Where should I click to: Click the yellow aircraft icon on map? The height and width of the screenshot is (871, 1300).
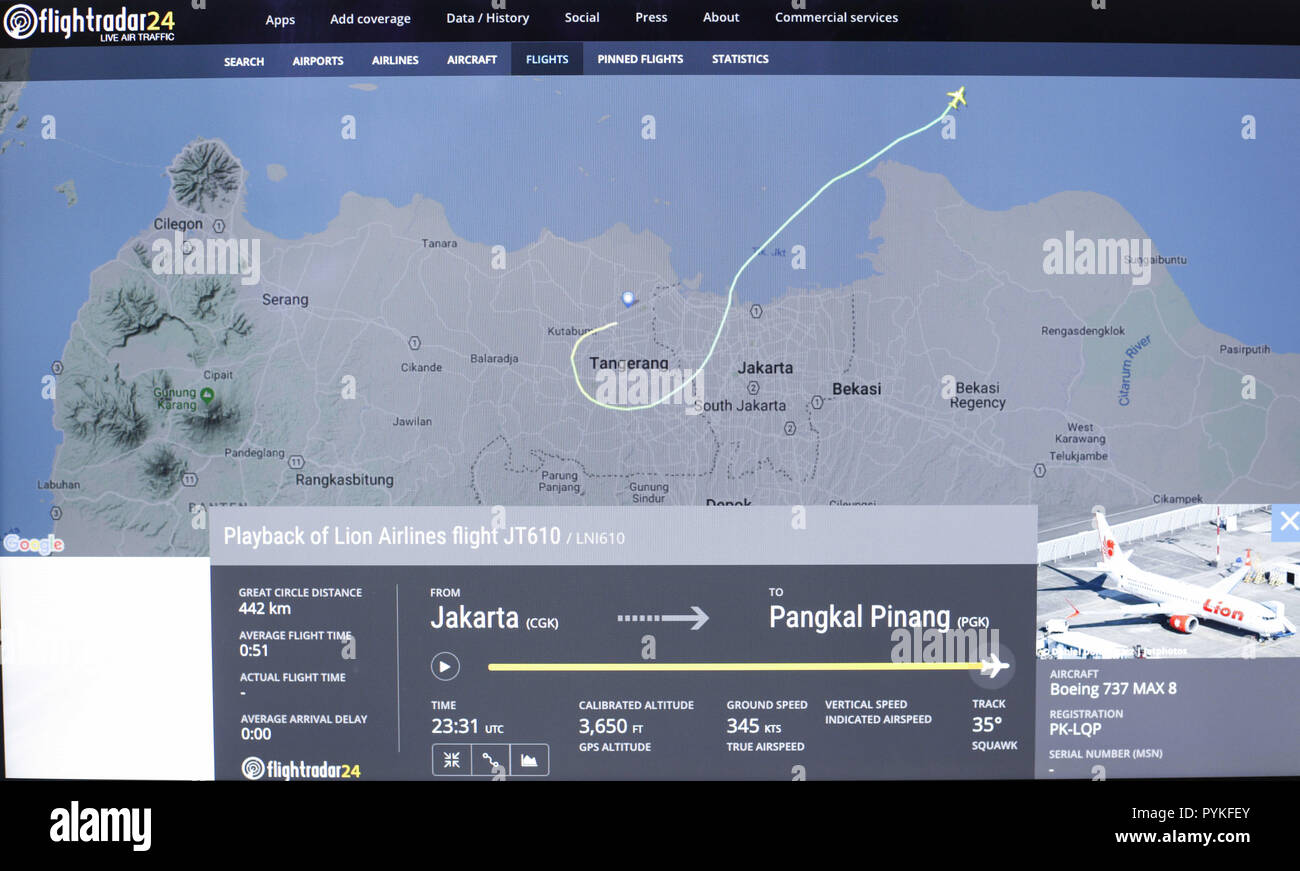(x=956, y=97)
